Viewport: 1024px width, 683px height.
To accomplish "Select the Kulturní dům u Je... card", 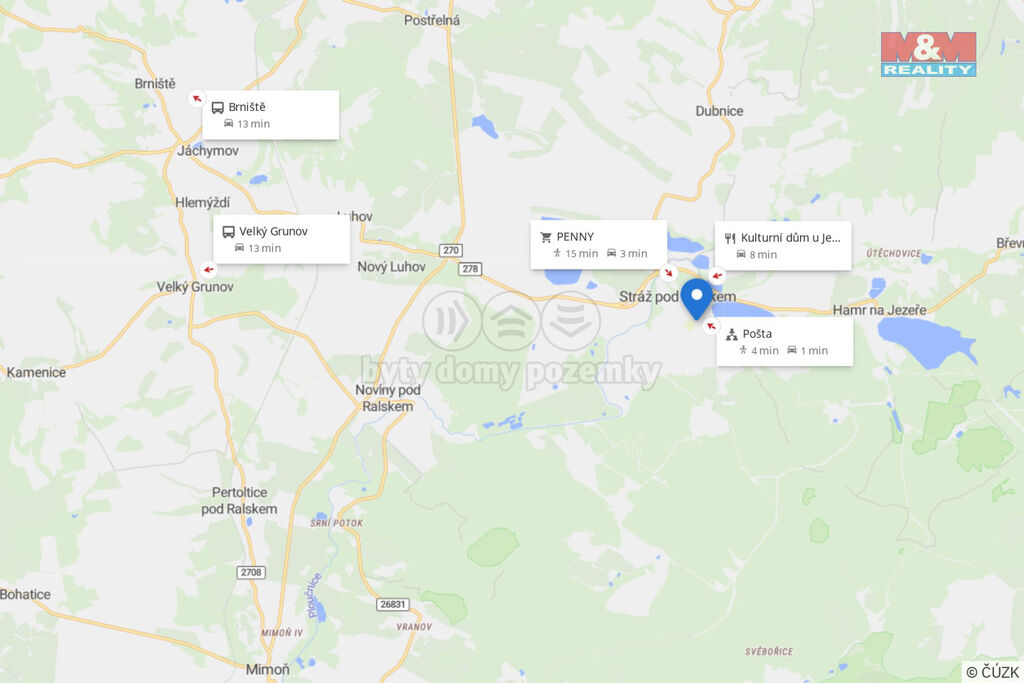I will [783, 246].
